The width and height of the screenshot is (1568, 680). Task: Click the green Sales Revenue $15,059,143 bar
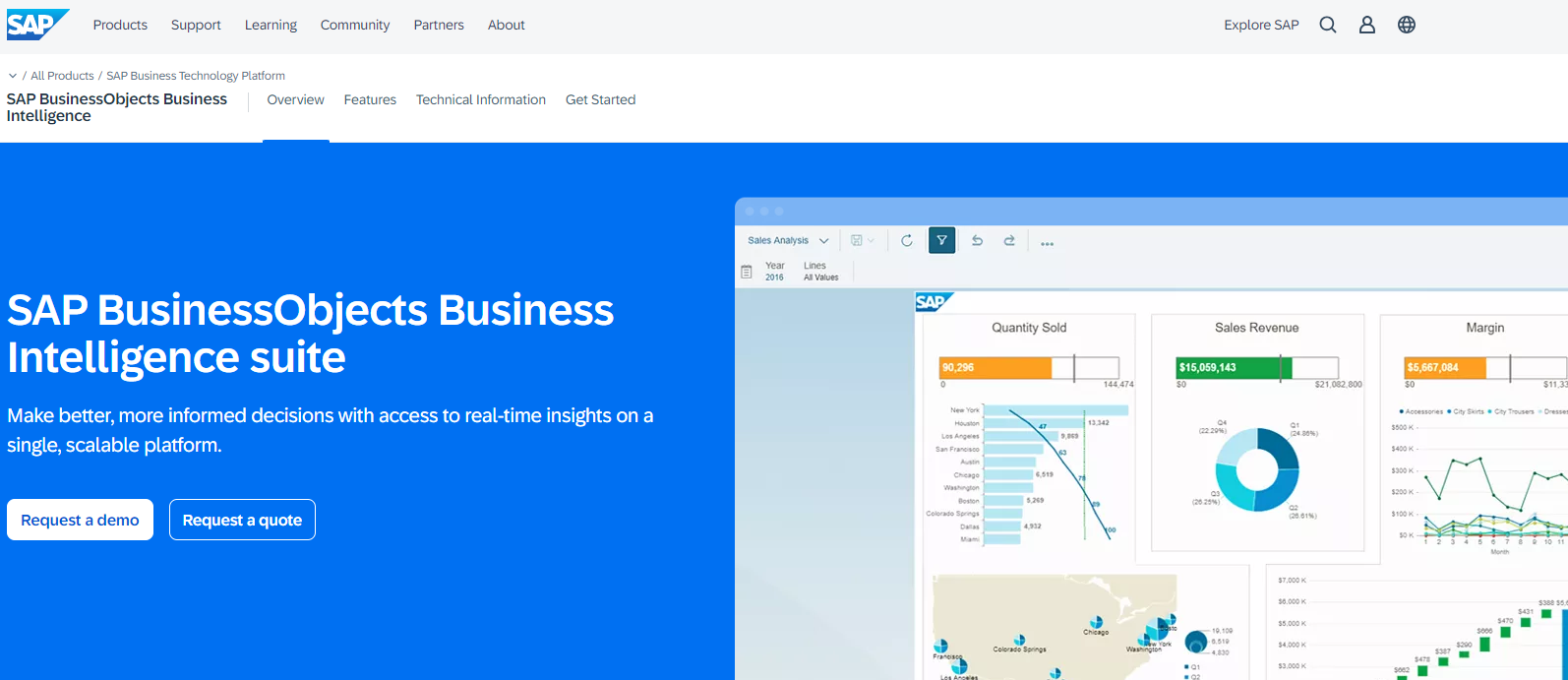(1234, 367)
